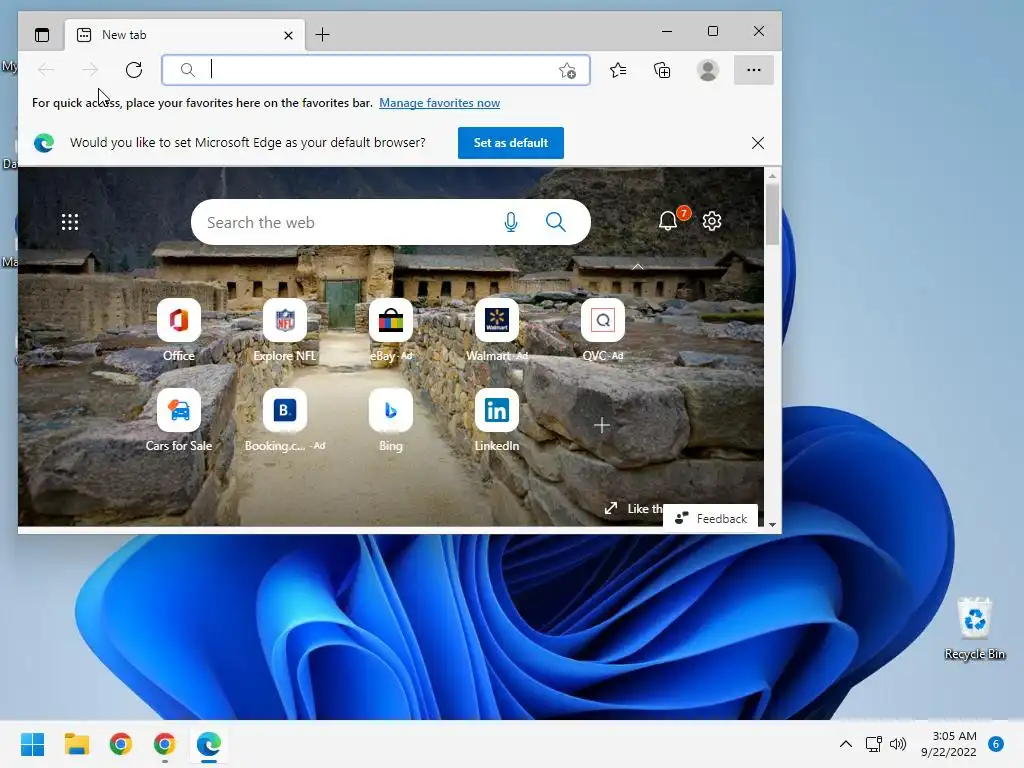Open Microsoft Edge taskbar icon
This screenshot has width=1024, height=768.
209,744
